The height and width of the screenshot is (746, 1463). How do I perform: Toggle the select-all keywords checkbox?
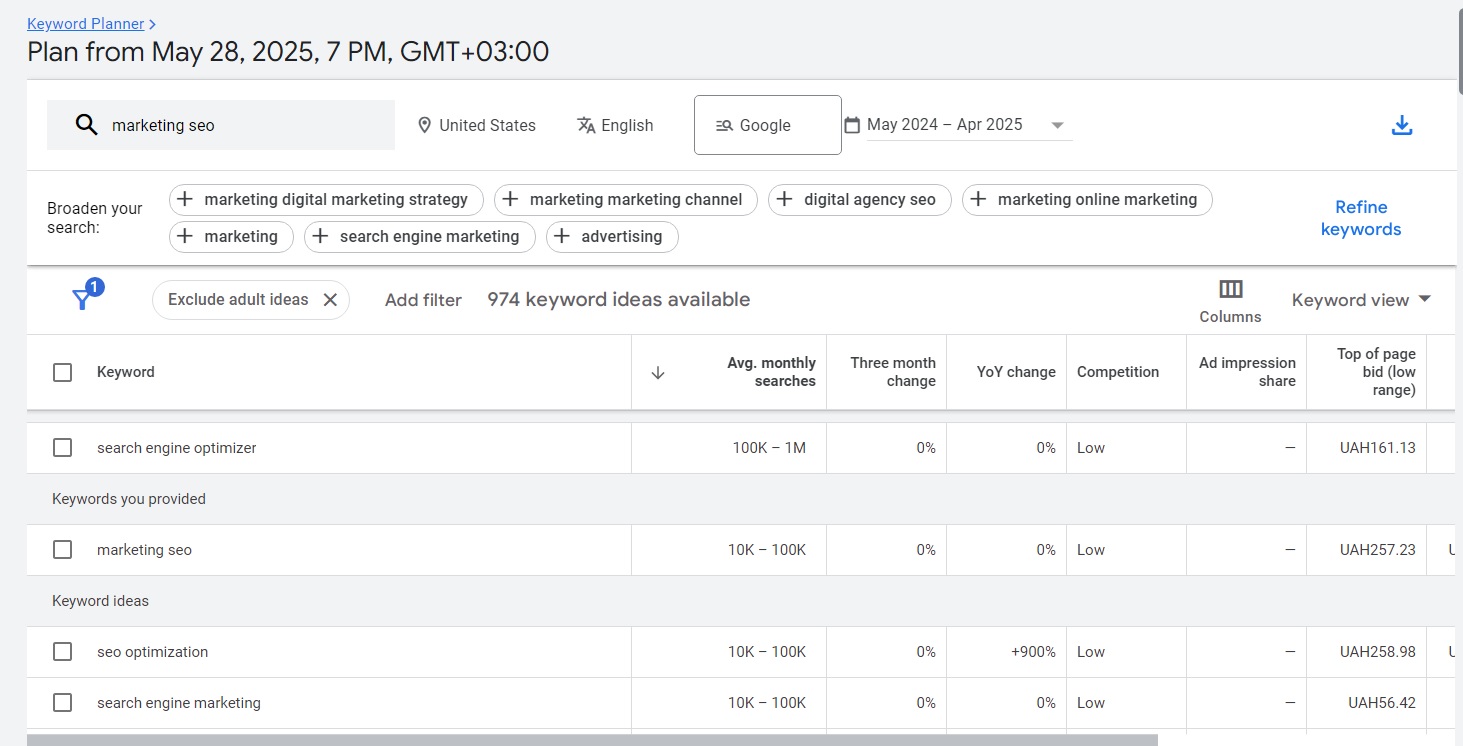point(62,373)
